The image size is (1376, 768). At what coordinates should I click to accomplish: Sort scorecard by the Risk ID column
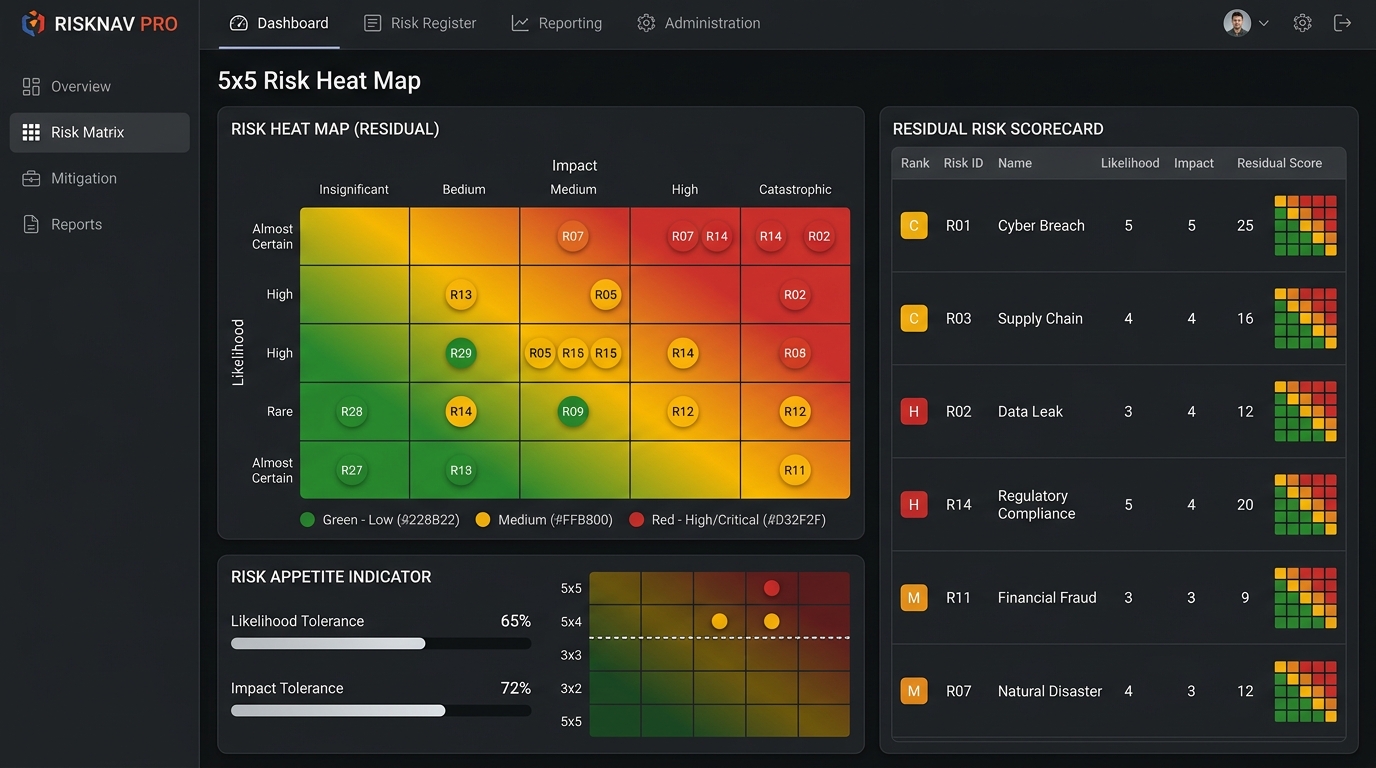point(963,163)
